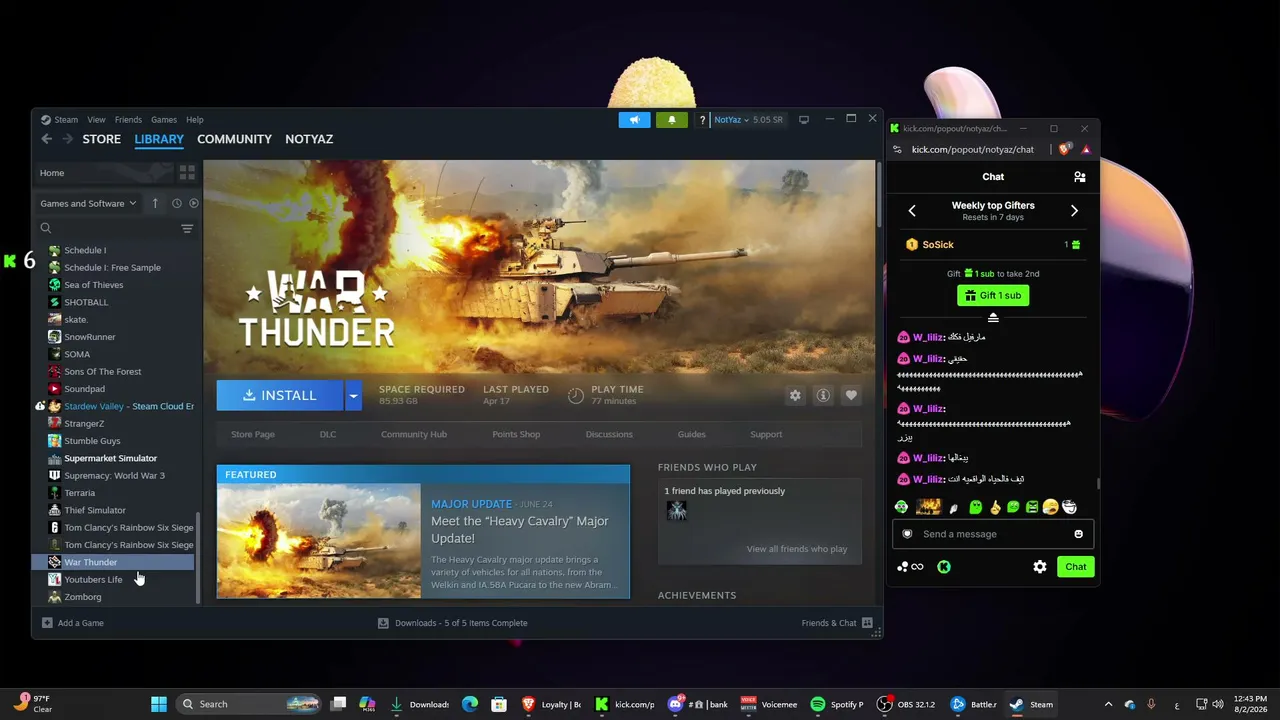Open the Steam announcements megaphone button

[x=634, y=120]
